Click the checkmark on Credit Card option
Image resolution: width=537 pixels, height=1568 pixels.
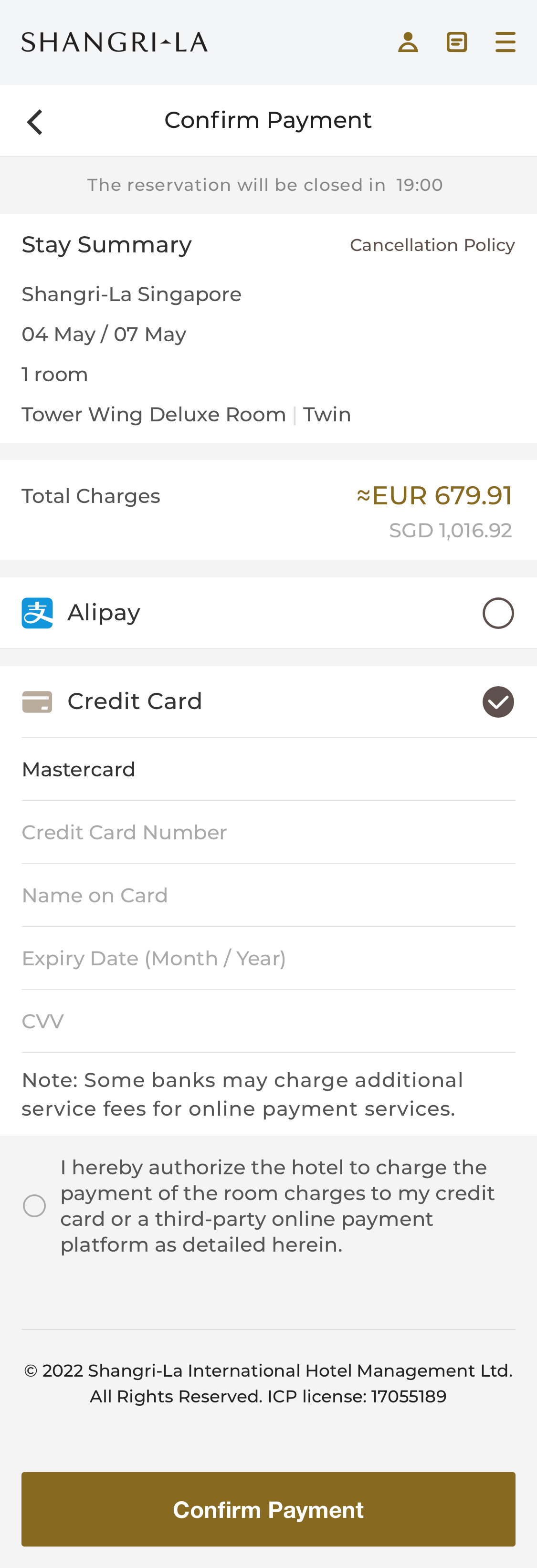point(499,701)
